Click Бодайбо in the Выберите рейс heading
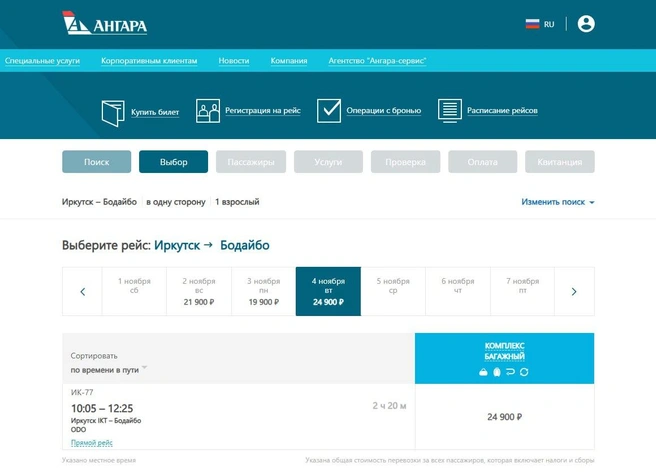Image resolution: width=656 pixels, height=476 pixels. 245,245
